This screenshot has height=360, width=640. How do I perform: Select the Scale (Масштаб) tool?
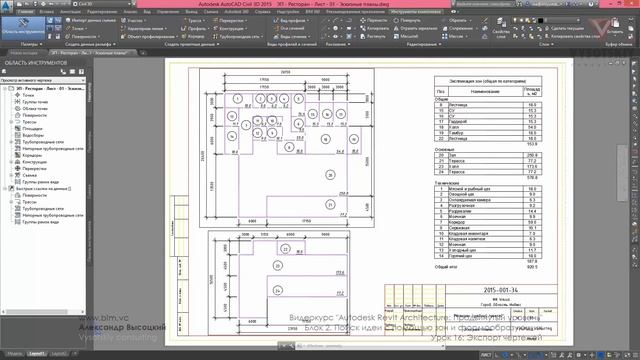(x=406, y=37)
